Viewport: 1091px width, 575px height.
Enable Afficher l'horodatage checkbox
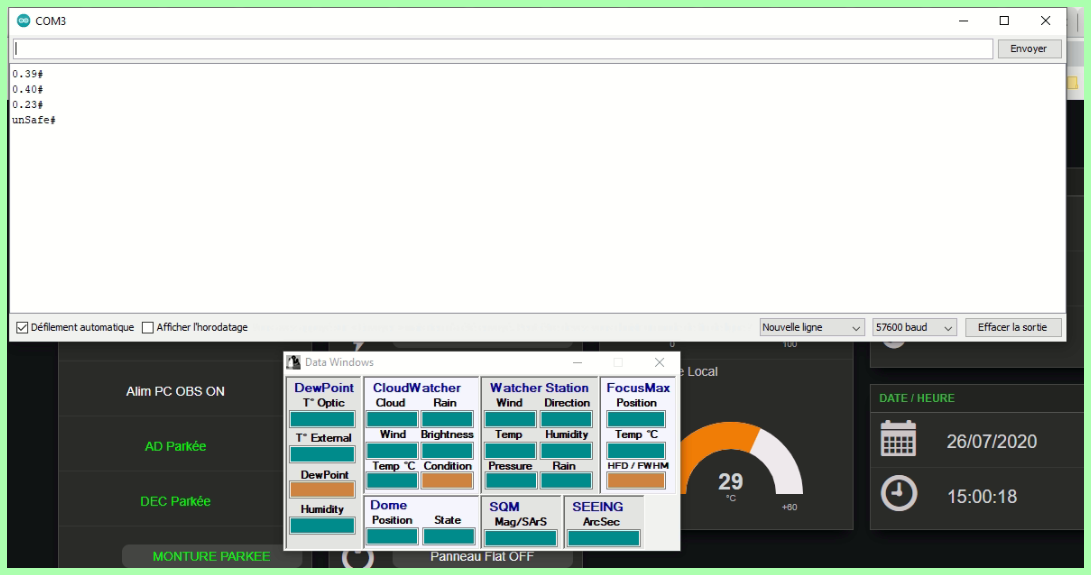pyautogui.click(x=148, y=327)
